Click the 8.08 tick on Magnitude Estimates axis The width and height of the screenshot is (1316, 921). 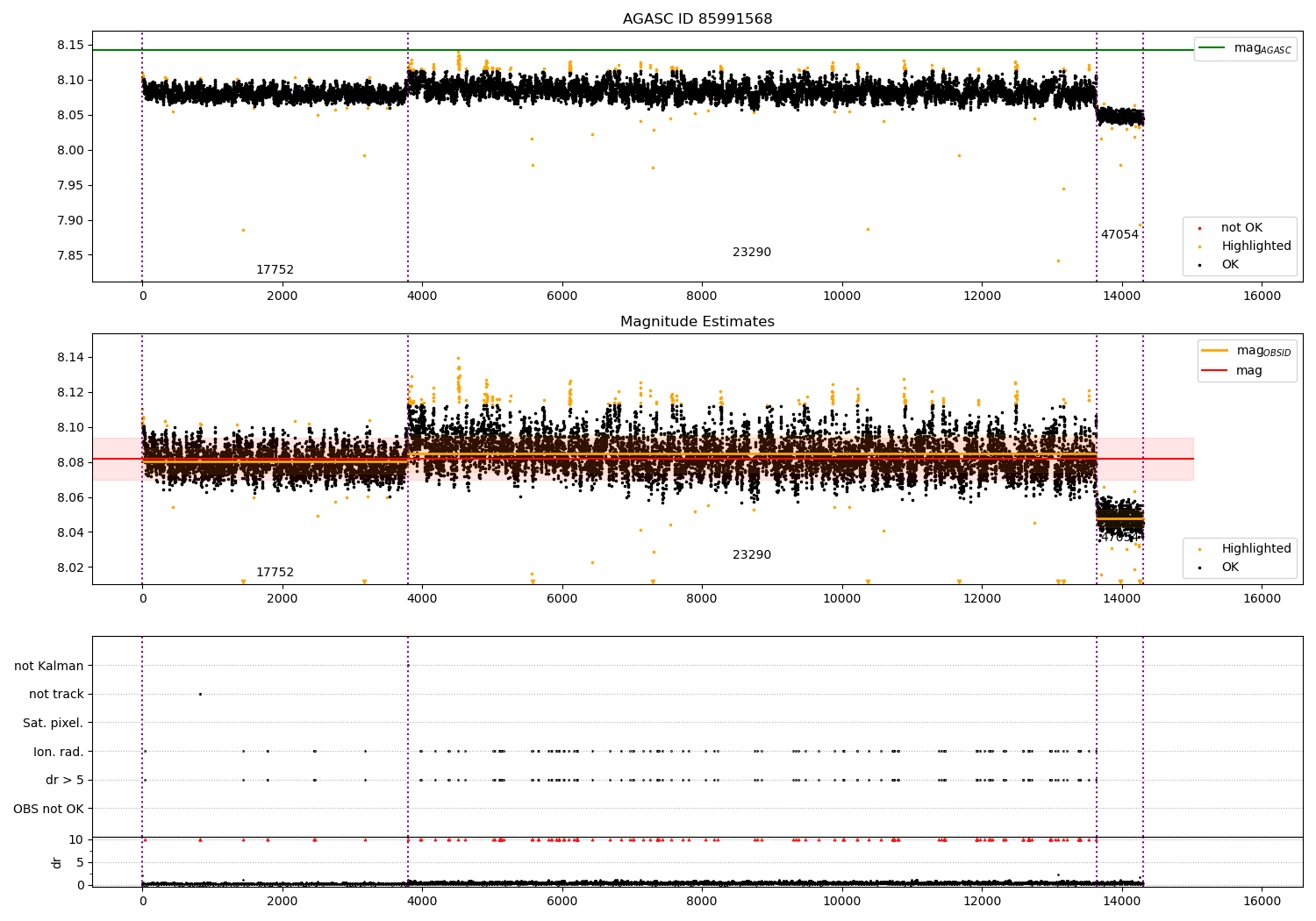pyautogui.click(x=69, y=462)
